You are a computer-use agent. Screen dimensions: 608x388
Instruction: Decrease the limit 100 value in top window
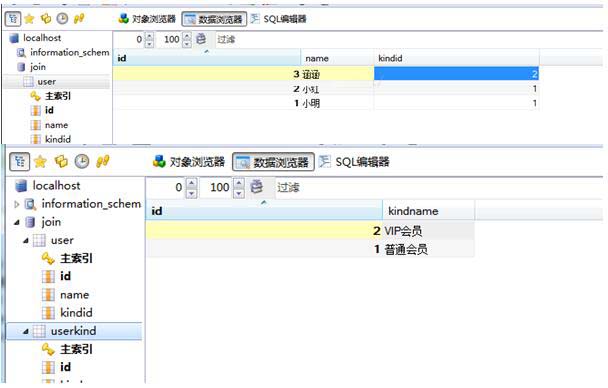[187, 43]
